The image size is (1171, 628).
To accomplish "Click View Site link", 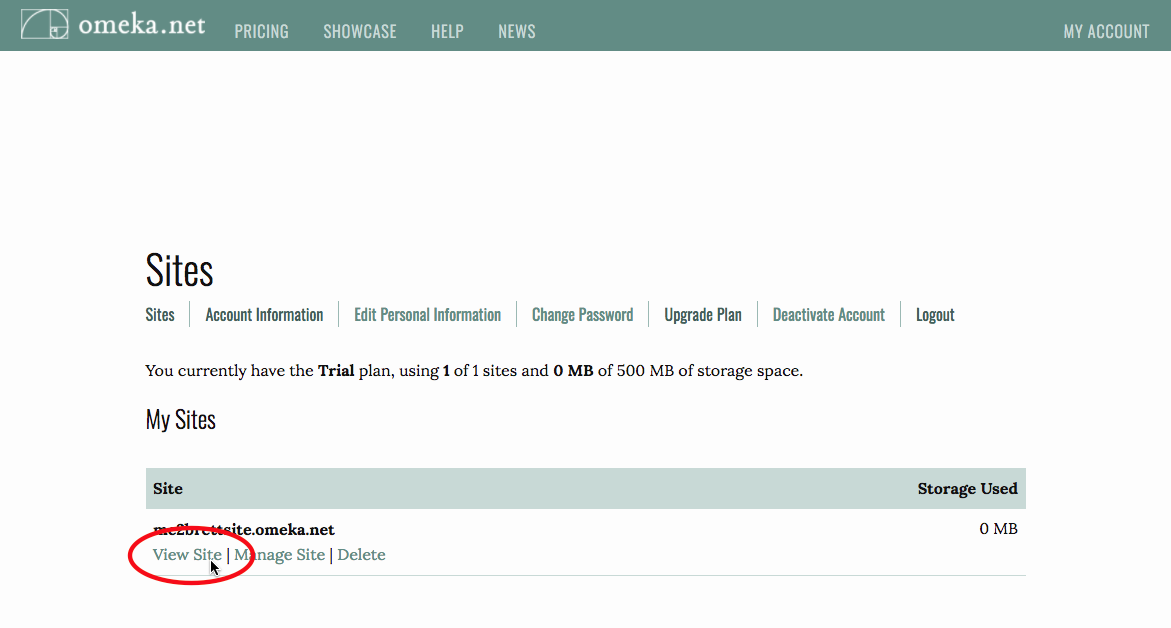I will pyautogui.click(x=187, y=555).
